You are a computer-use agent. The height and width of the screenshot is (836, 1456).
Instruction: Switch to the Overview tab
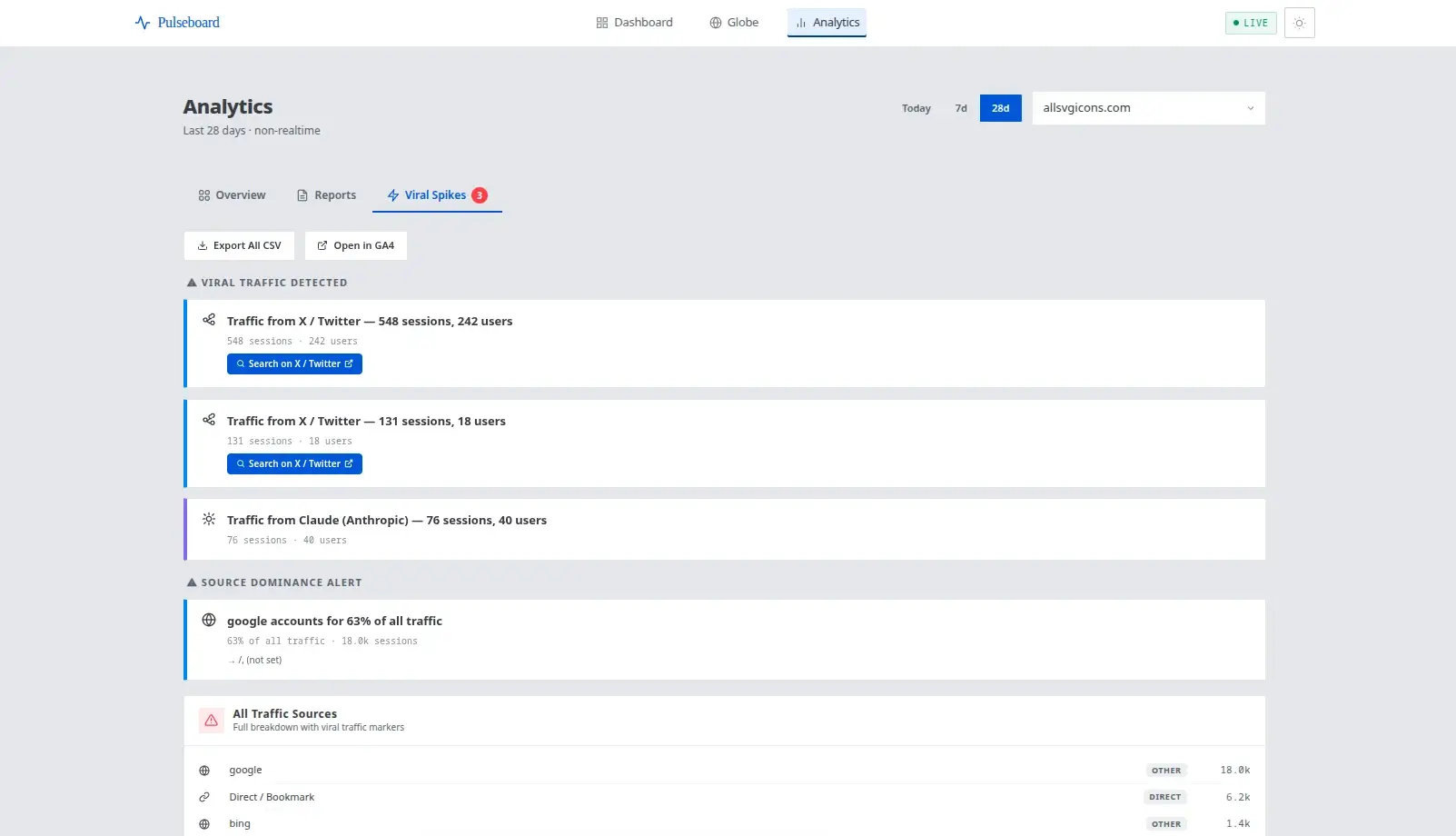pos(232,195)
